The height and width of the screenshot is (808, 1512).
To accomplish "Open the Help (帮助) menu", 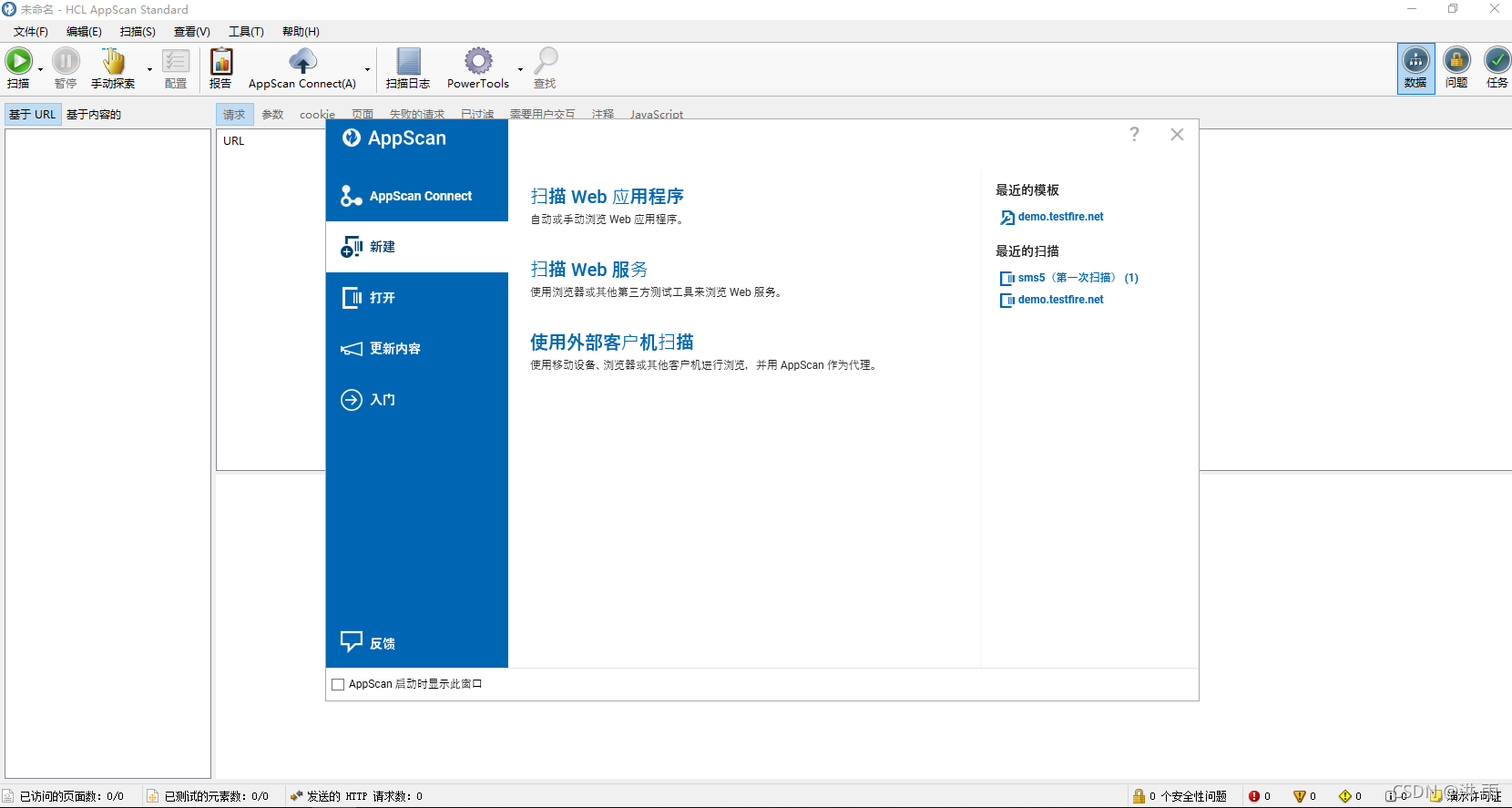I will 301,32.
